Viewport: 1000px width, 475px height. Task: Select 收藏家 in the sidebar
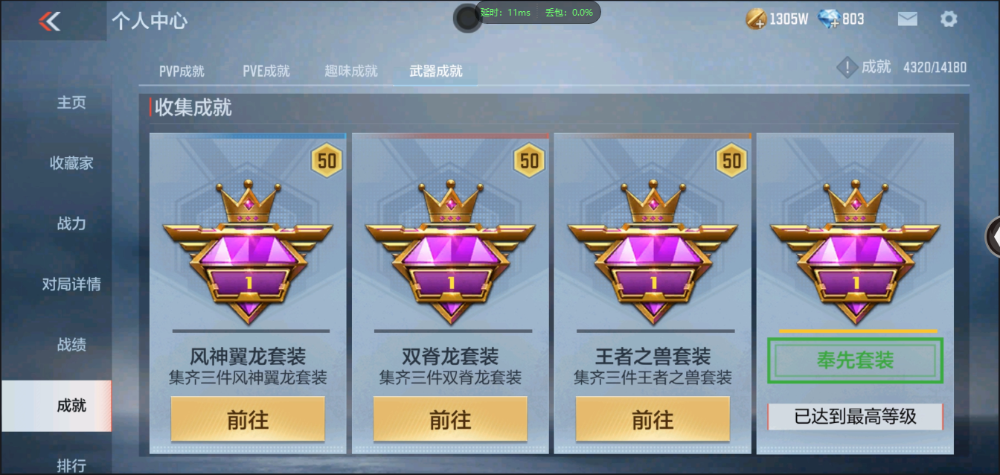[71, 163]
